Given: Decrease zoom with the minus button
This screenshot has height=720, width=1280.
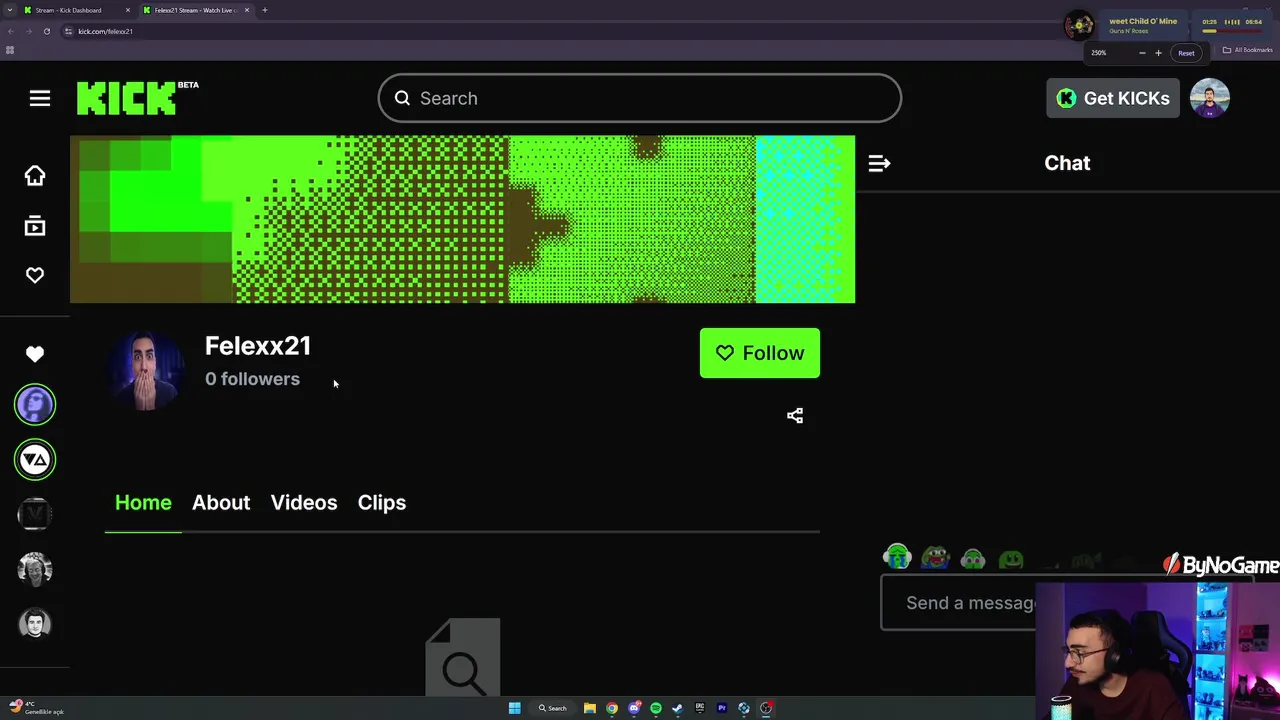Looking at the screenshot, I should coord(1142,53).
